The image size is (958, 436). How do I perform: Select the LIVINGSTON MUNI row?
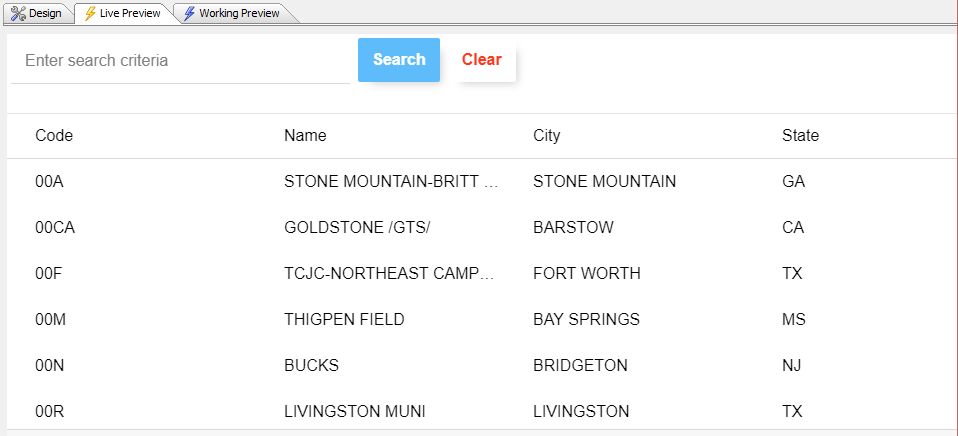point(483,409)
